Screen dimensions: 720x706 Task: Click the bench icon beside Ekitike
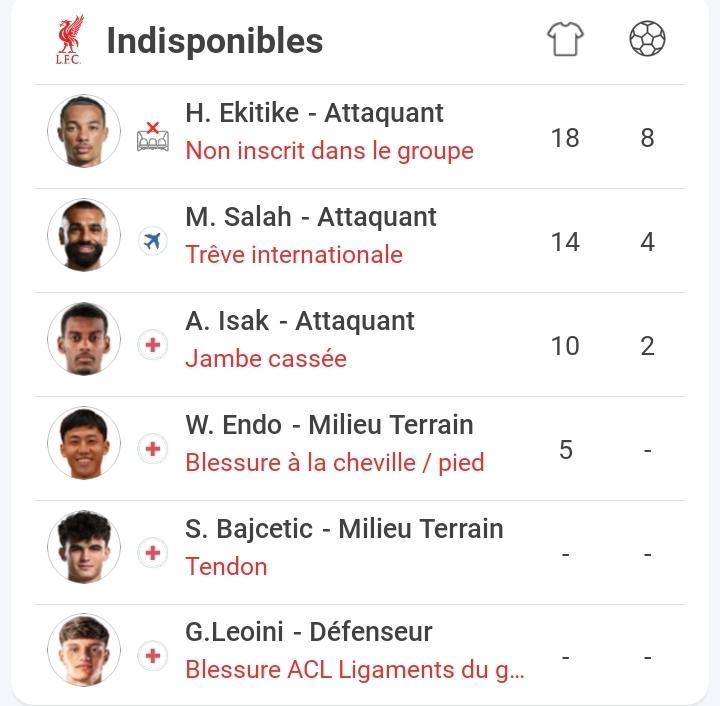point(153,137)
